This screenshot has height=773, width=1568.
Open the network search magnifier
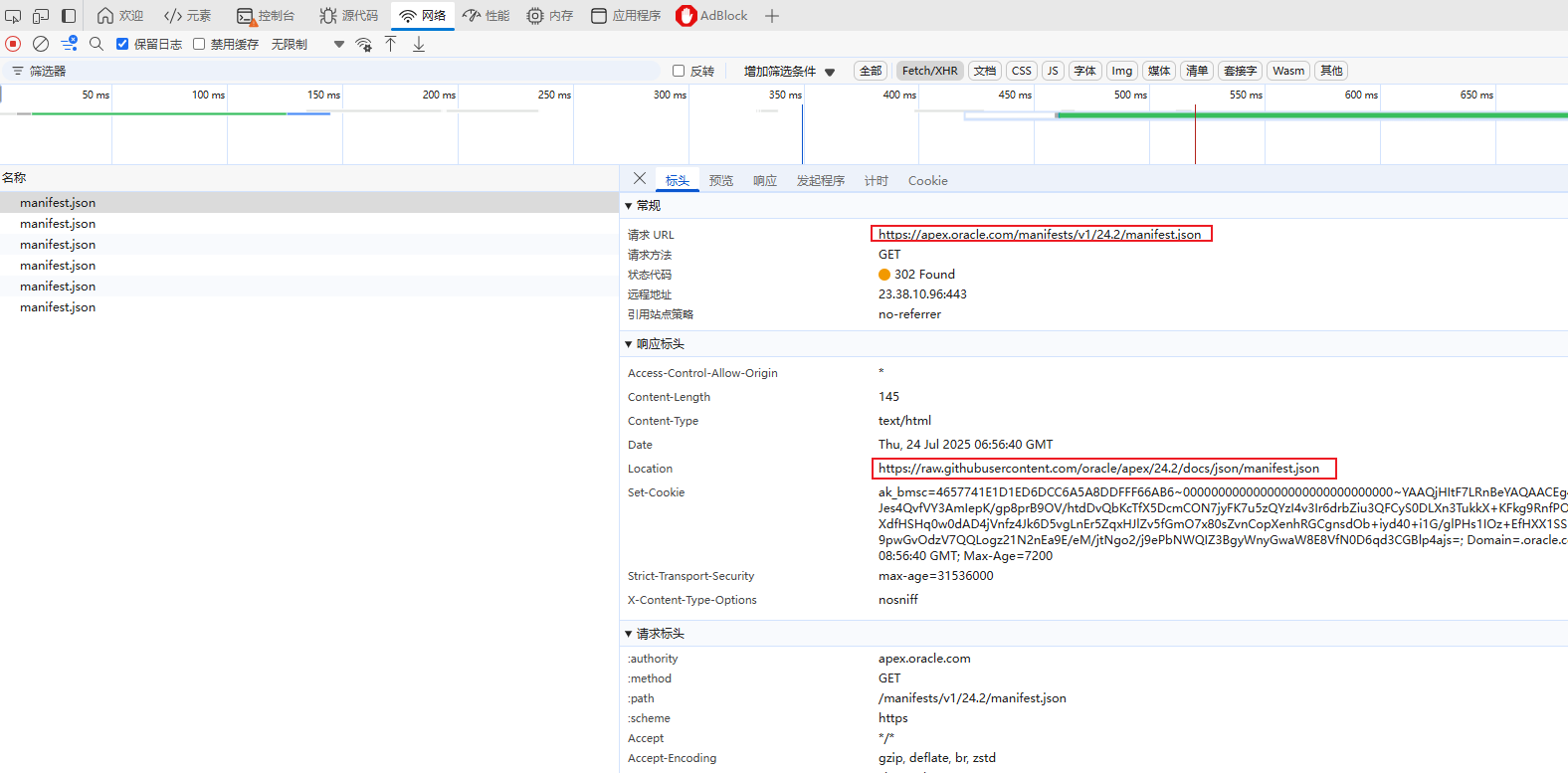point(97,44)
